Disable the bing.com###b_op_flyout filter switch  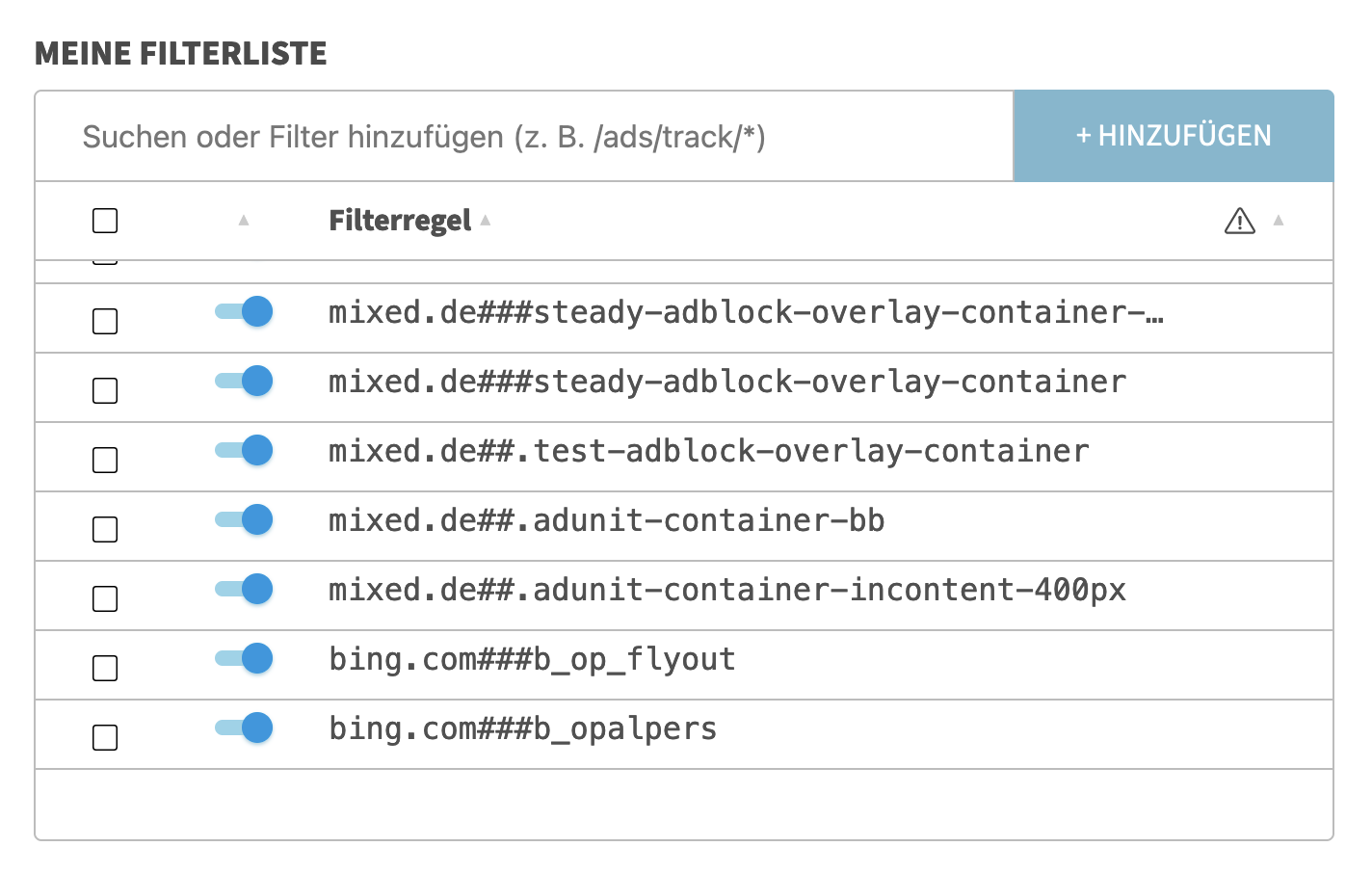coord(245,658)
